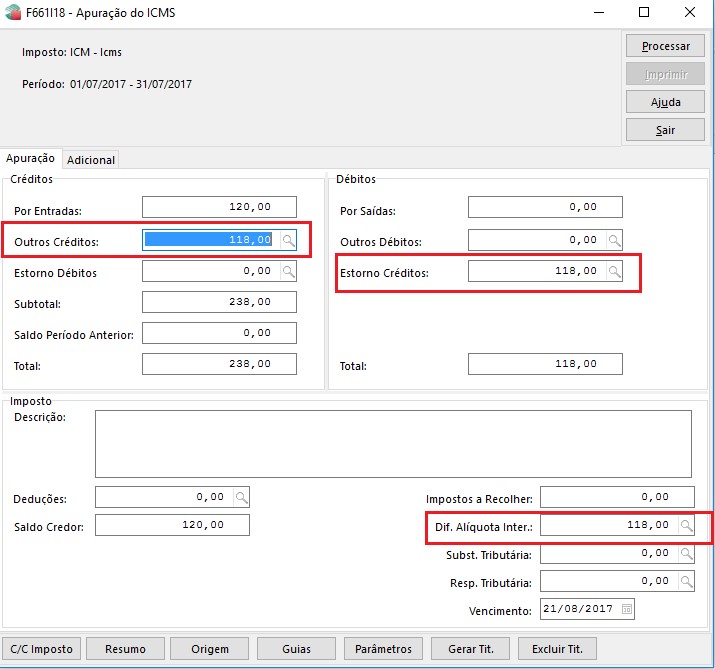Select the Apuração tab
The image size is (715, 669).
tap(30, 159)
